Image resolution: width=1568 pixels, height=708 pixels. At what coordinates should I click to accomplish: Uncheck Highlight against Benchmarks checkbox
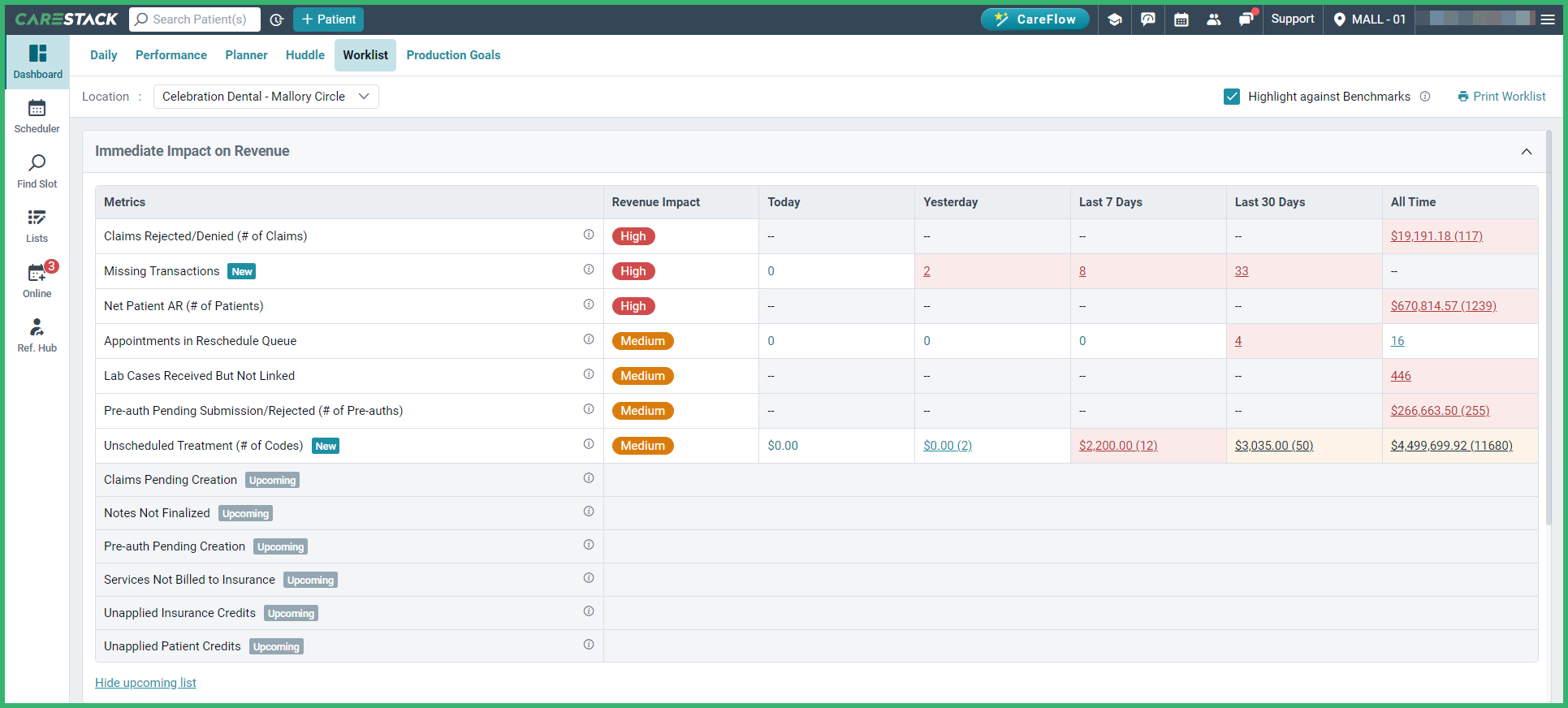pyautogui.click(x=1232, y=97)
